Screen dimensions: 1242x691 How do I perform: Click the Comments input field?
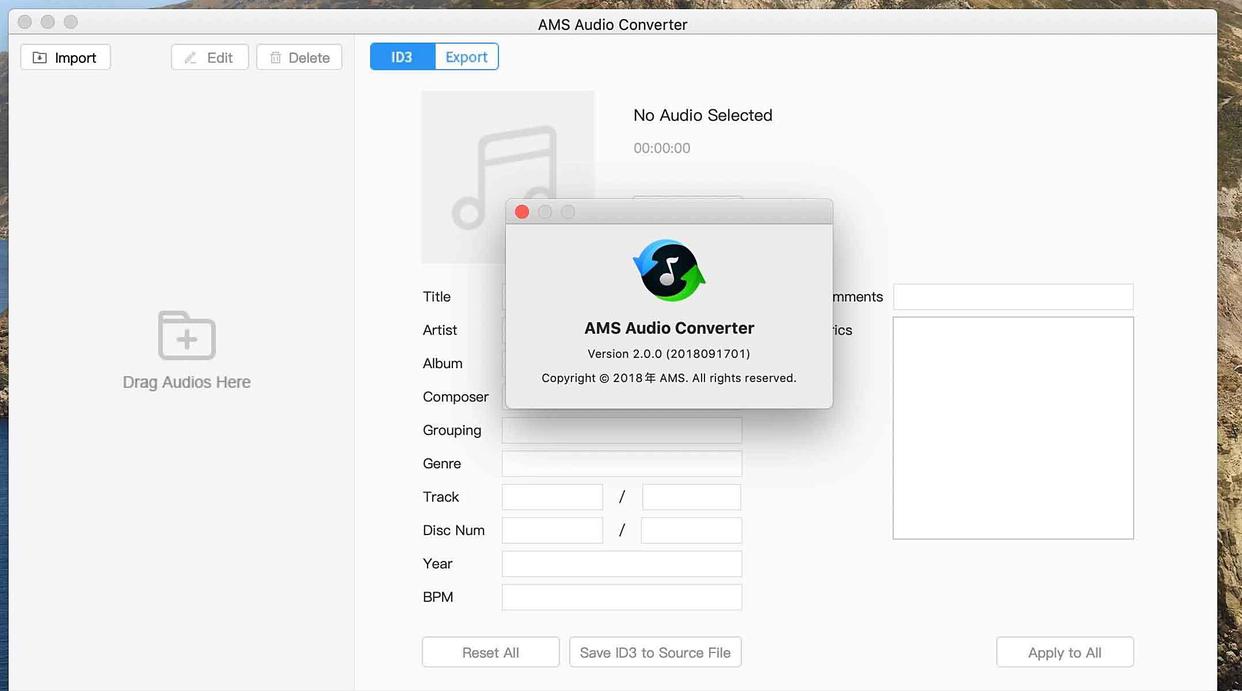(1013, 297)
